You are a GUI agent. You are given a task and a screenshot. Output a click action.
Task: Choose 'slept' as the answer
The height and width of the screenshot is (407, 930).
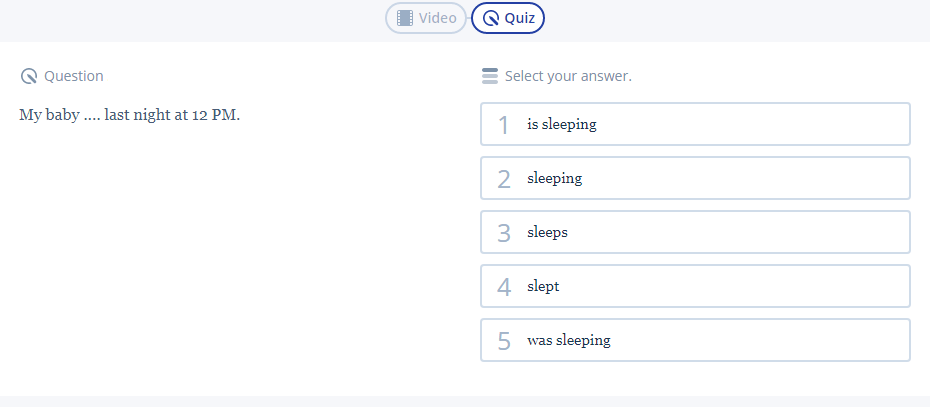pyautogui.click(x=695, y=286)
